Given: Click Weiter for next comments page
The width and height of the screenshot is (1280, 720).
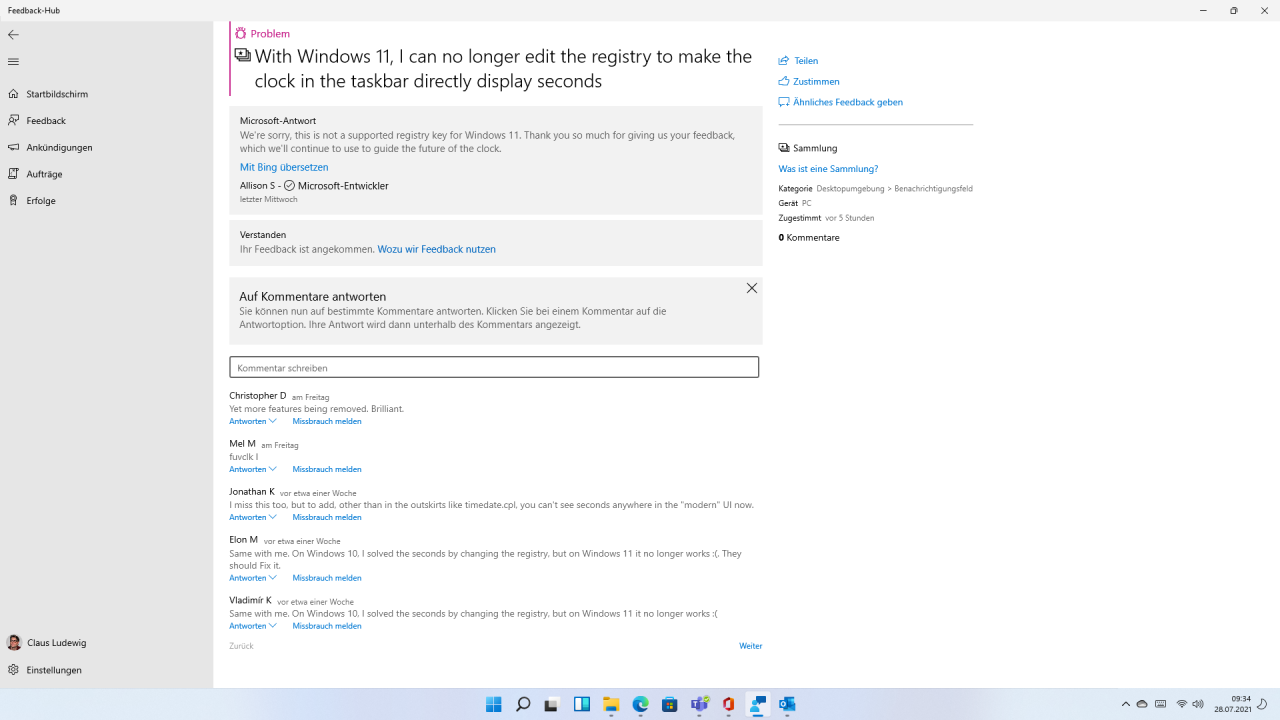Looking at the screenshot, I should (x=750, y=646).
